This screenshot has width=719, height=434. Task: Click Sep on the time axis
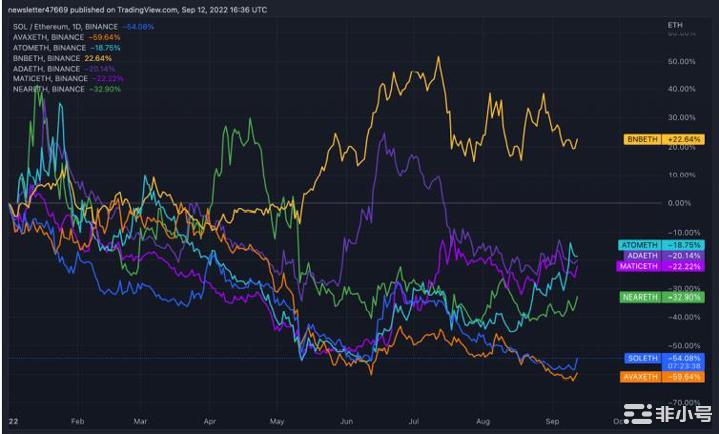pyautogui.click(x=550, y=422)
